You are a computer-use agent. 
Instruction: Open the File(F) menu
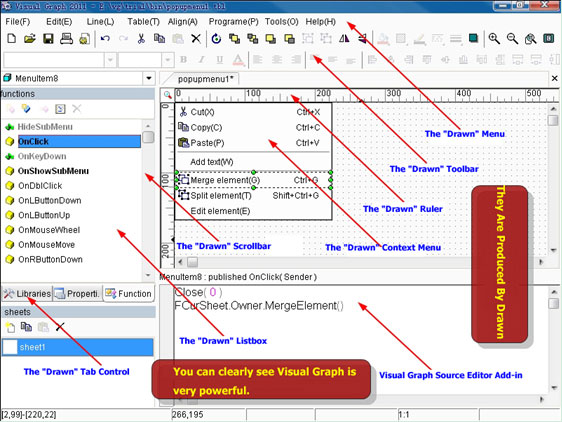tap(18, 22)
